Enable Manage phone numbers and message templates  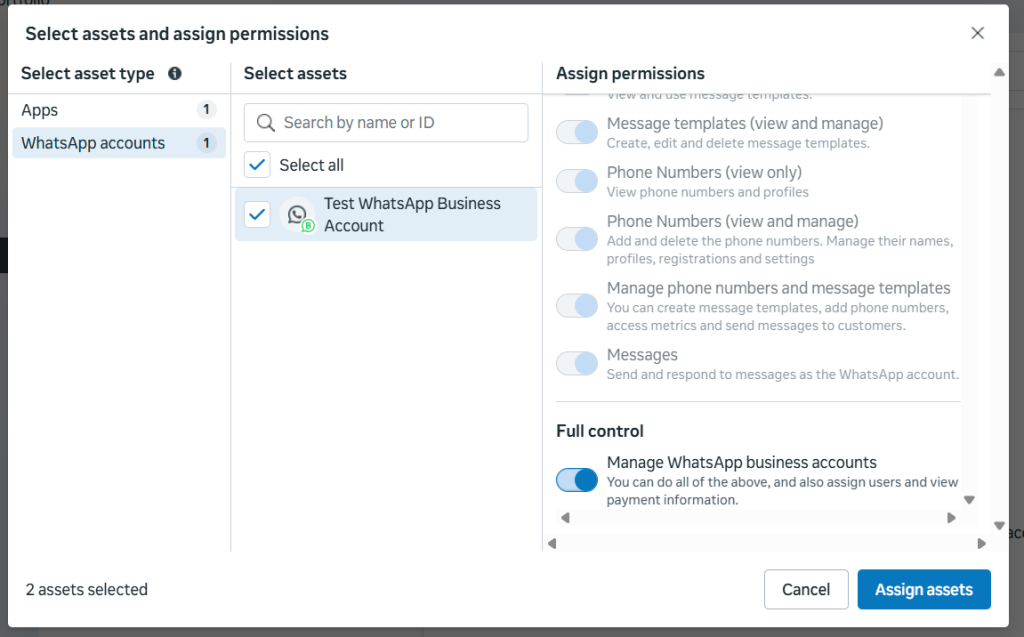coord(576,305)
